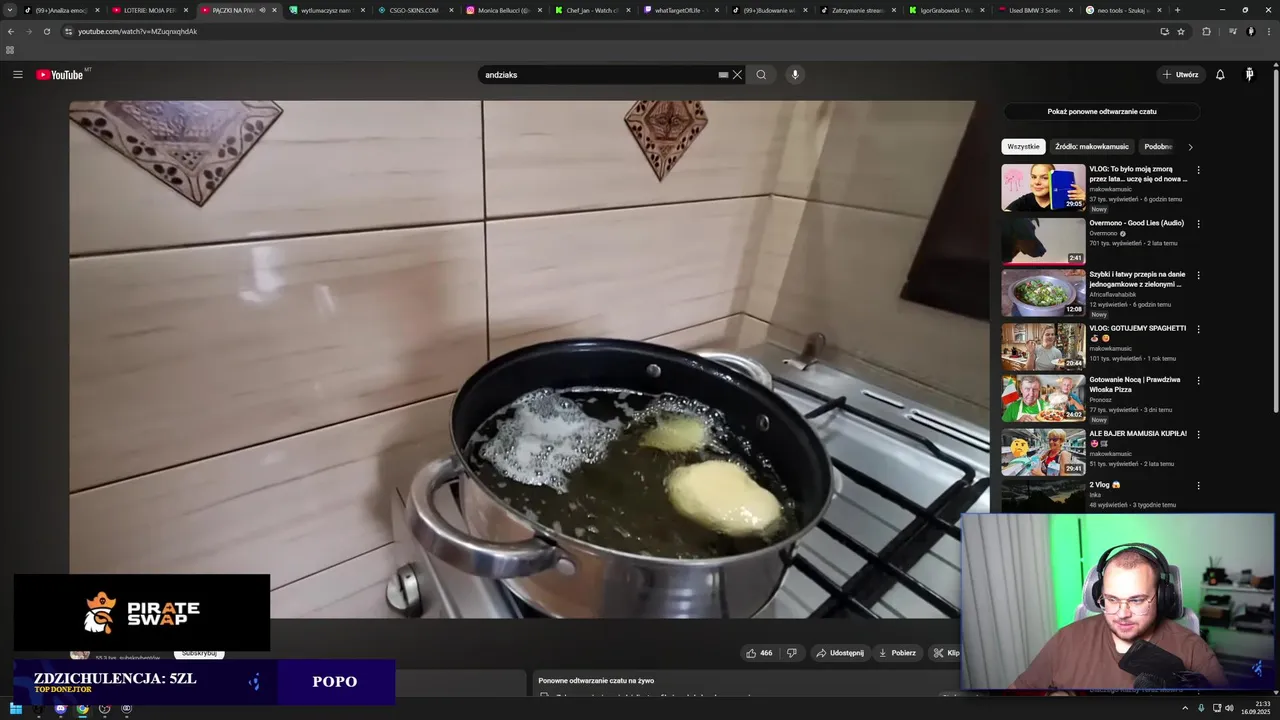Viewport: 1280px width, 720px height.
Task: Open options for Gotowanie Nocą video
Action: (1198, 381)
